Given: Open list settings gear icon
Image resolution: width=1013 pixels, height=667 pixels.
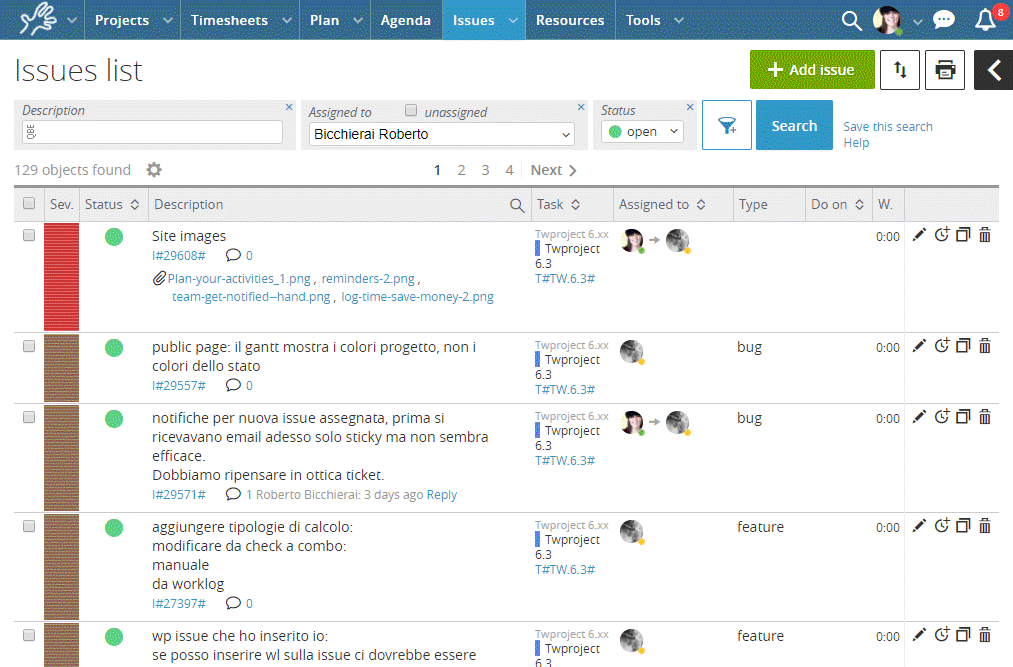Looking at the screenshot, I should point(154,170).
